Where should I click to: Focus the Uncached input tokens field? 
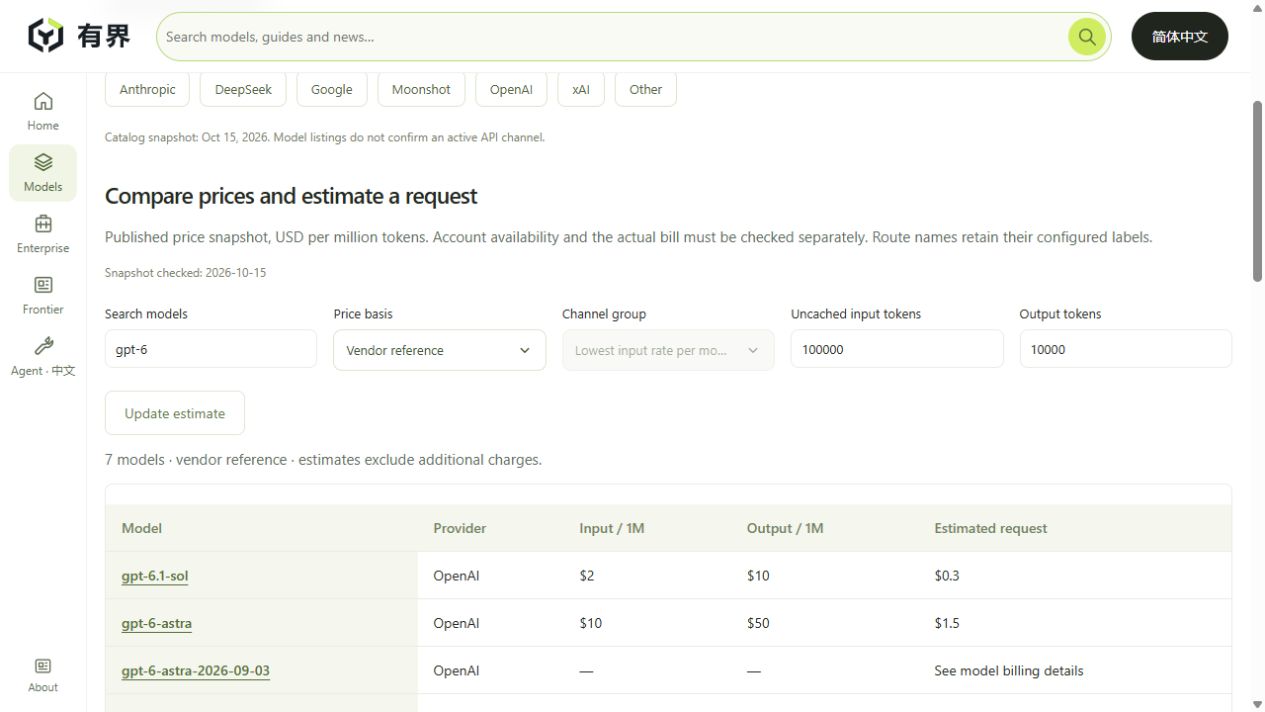click(x=897, y=350)
